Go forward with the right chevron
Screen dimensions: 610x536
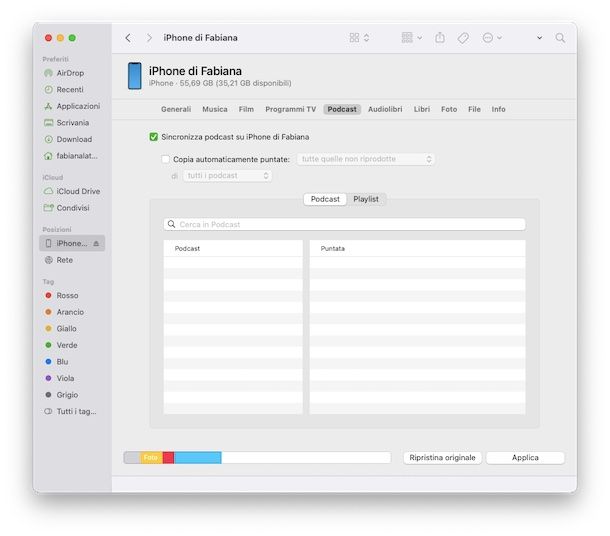click(x=149, y=38)
